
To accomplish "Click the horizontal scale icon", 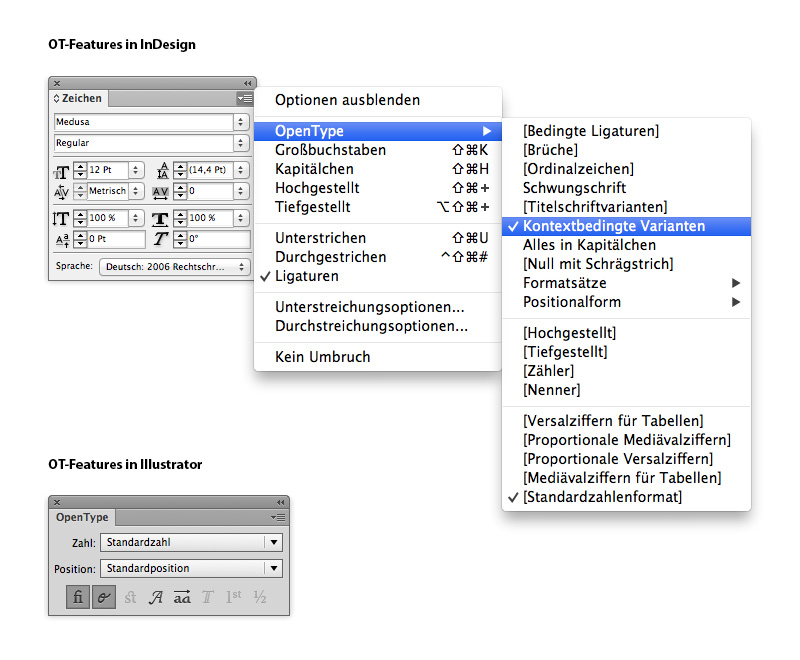I will coord(160,219).
